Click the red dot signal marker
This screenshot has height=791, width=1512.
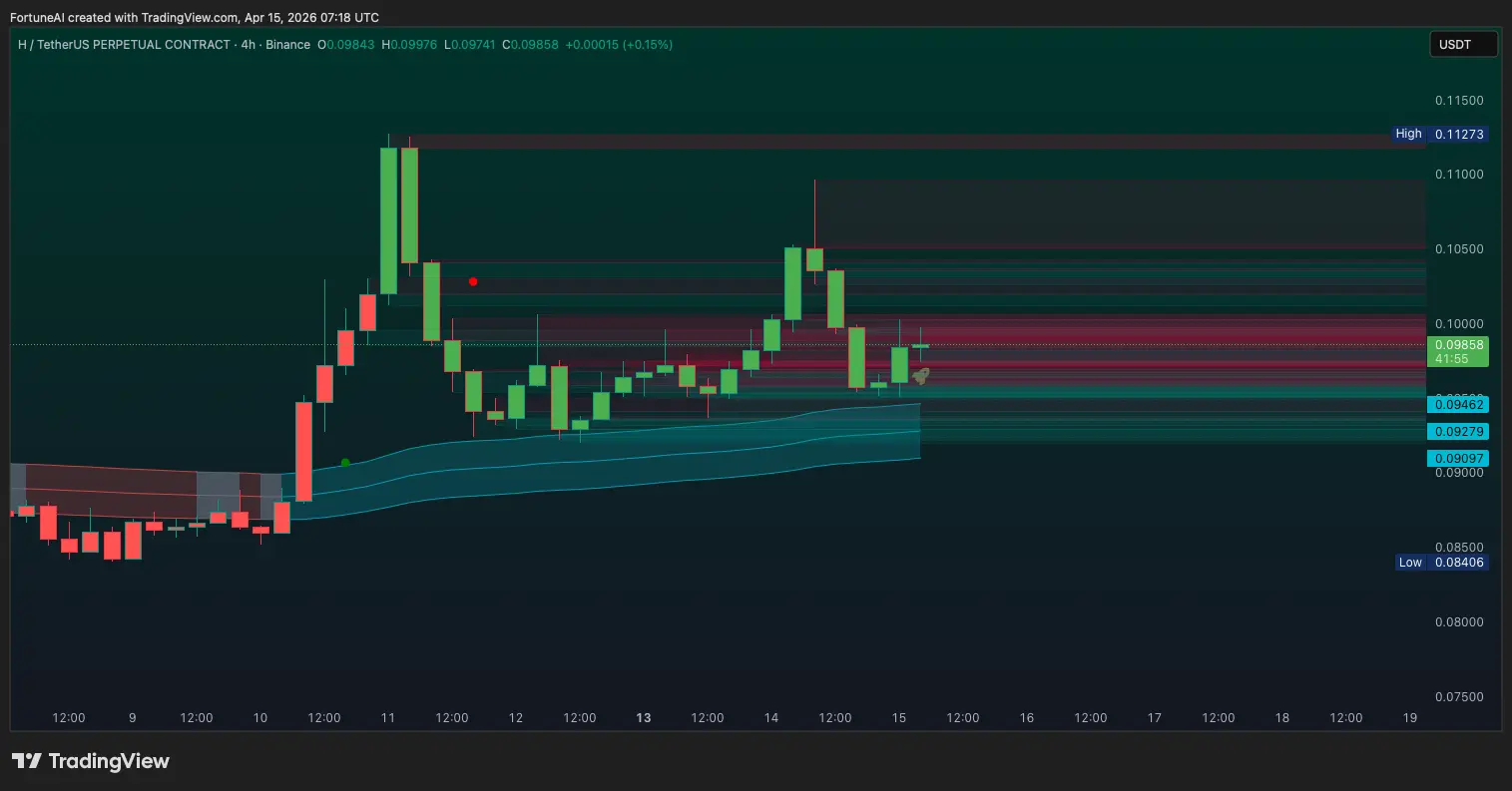pos(473,282)
